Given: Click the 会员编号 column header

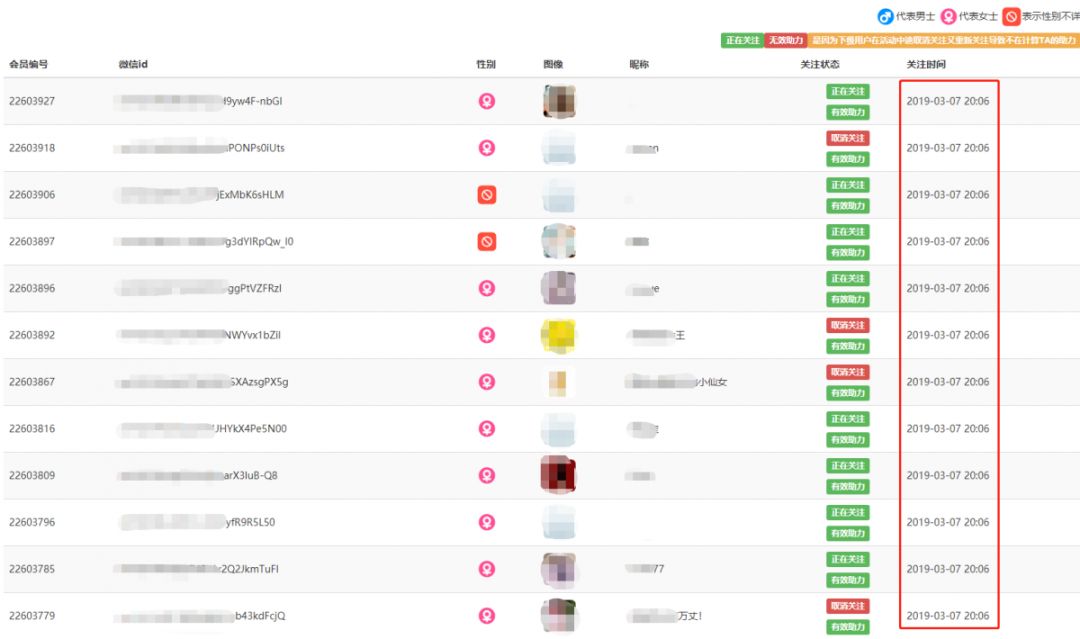Looking at the screenshot, I should (29, 65).
